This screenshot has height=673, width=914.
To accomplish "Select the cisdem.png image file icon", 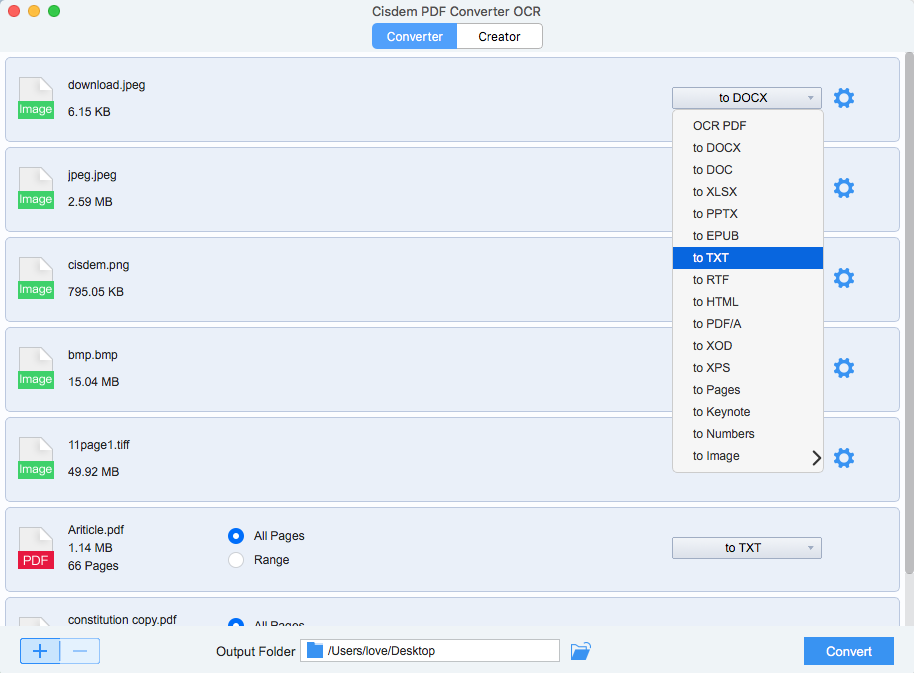I will [x=36, y=278].
